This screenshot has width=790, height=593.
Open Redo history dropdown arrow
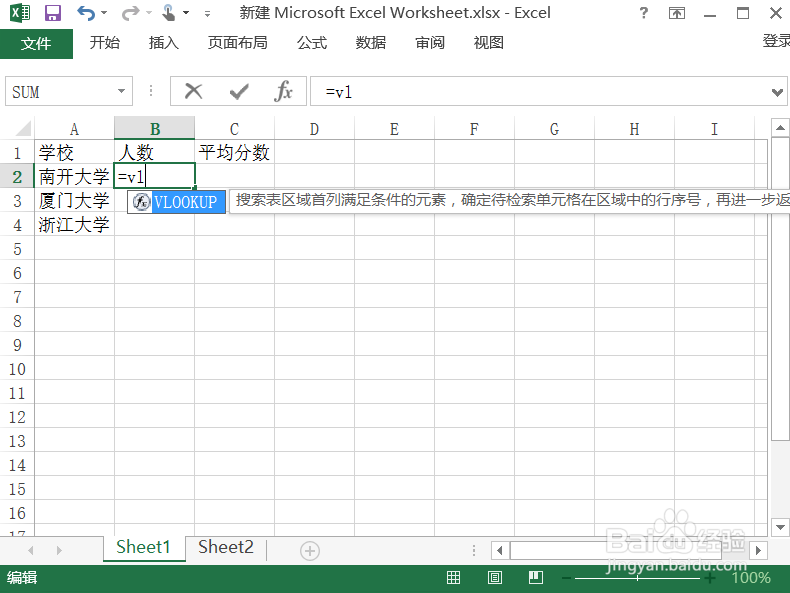[149, 13]
